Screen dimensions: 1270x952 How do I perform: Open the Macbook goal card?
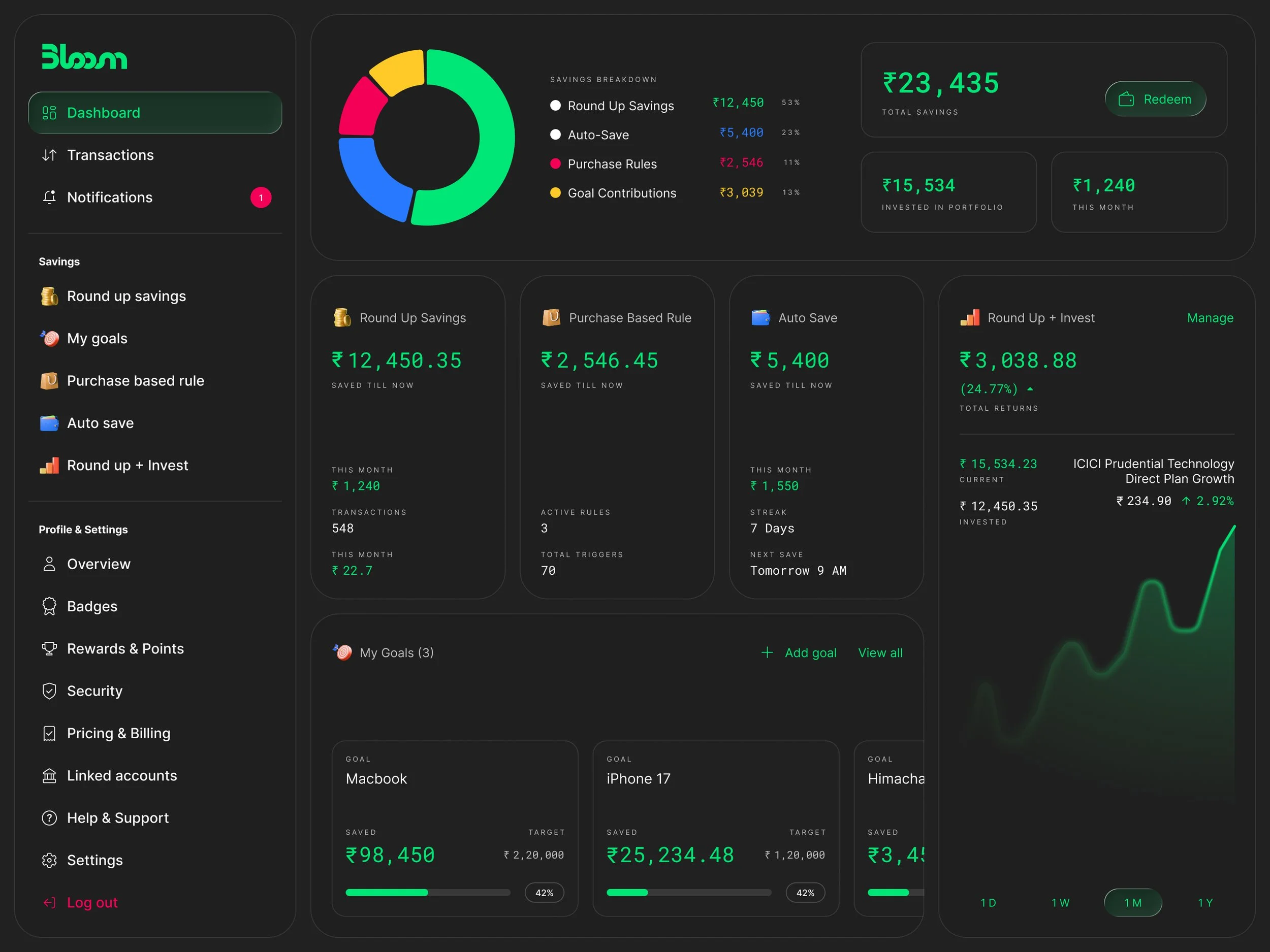pyautogui.click(x=455, y=829)
